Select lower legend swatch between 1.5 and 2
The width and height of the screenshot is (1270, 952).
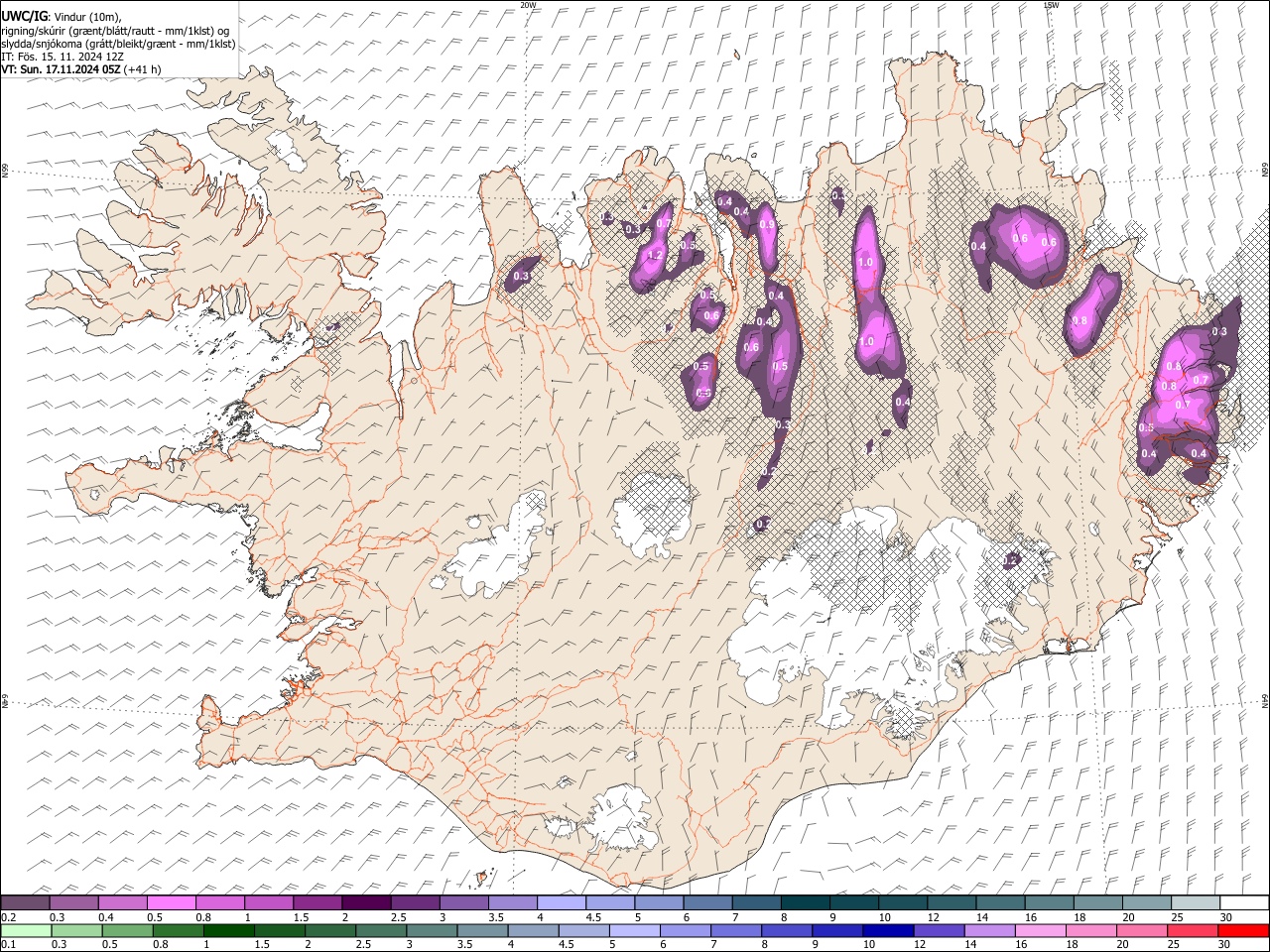coord(281,930)
